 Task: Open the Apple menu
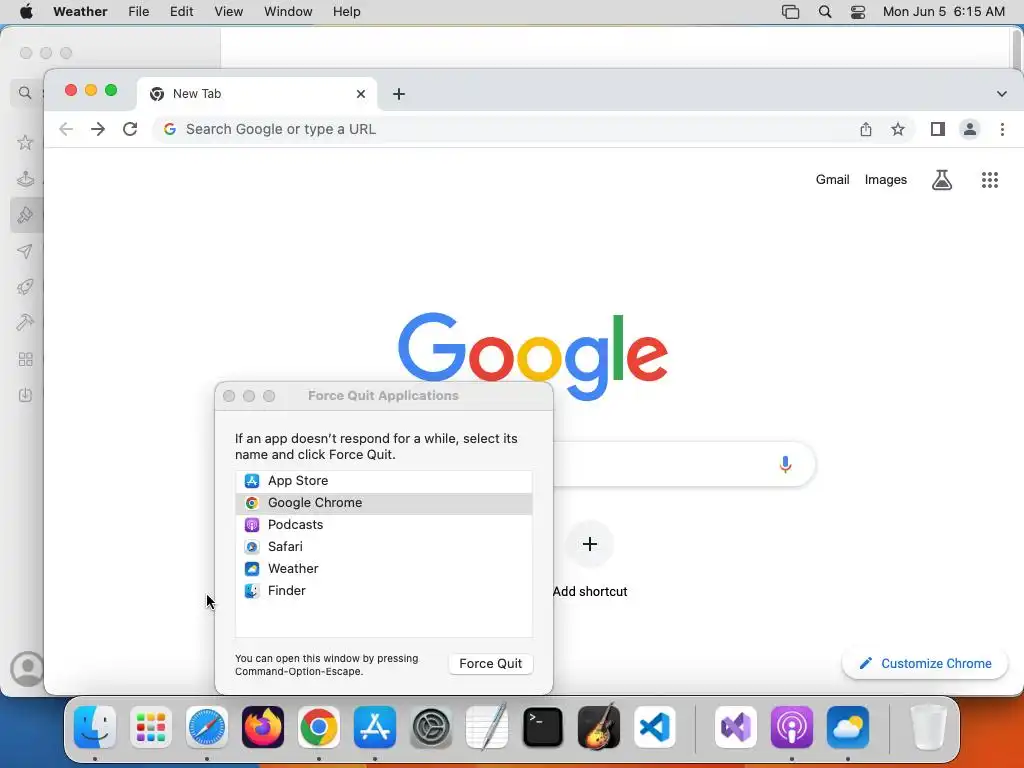(26, 11)
